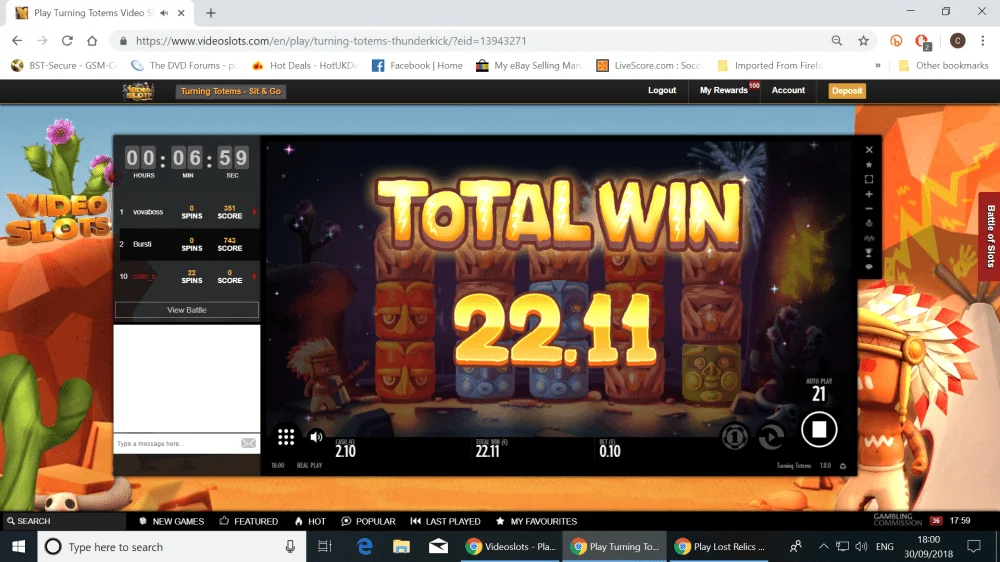
Task: Open the game menu grid icon
Action: pyautogui.click(x=286, y=437)
